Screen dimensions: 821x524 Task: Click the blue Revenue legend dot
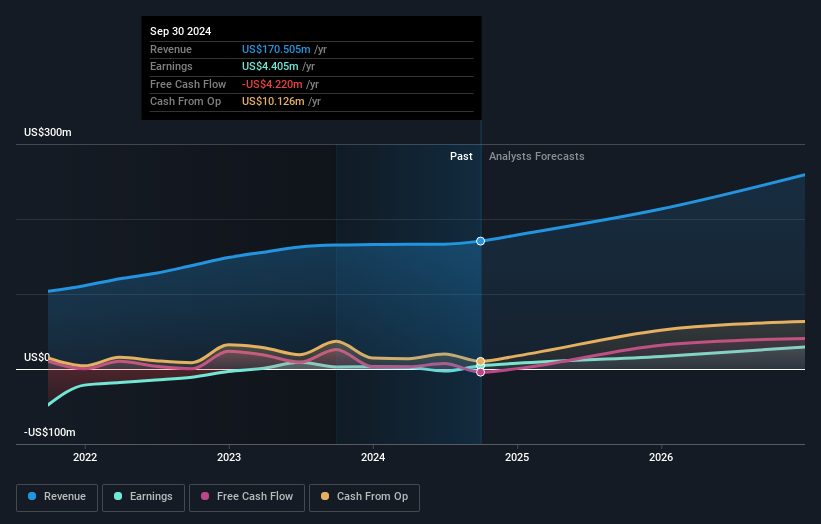point(32,496)
